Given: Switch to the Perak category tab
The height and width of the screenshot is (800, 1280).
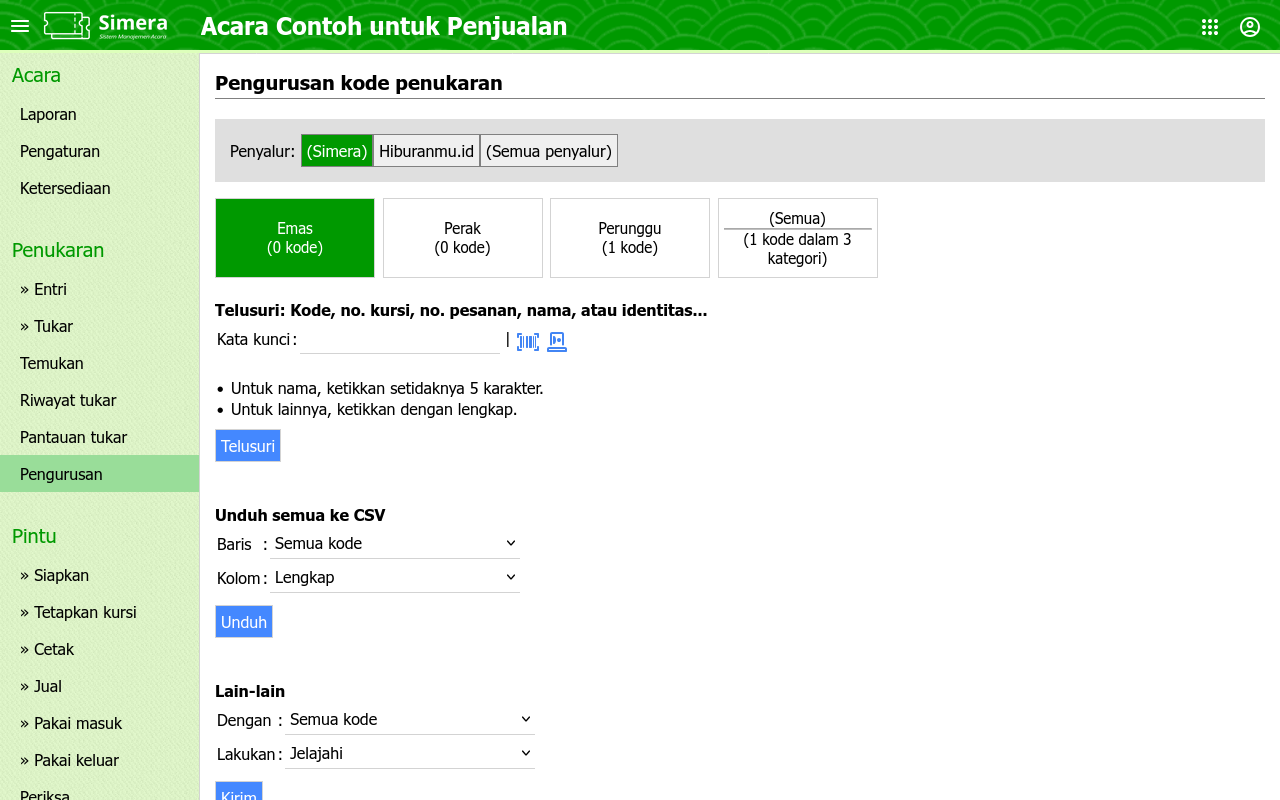Looking at the screenshot, I should [463, 238].
